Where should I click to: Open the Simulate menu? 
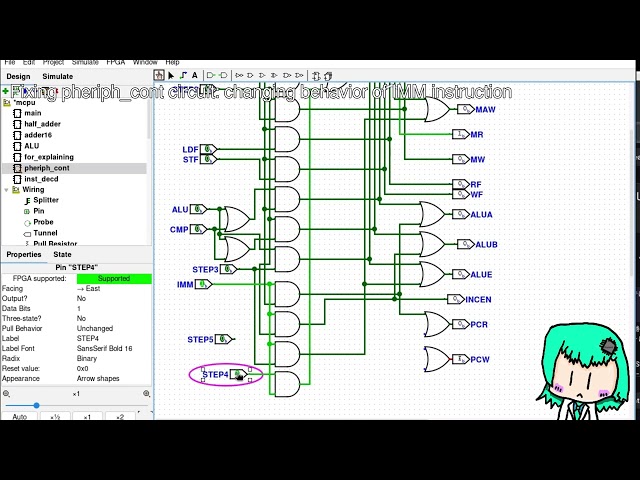coord(85,62)
